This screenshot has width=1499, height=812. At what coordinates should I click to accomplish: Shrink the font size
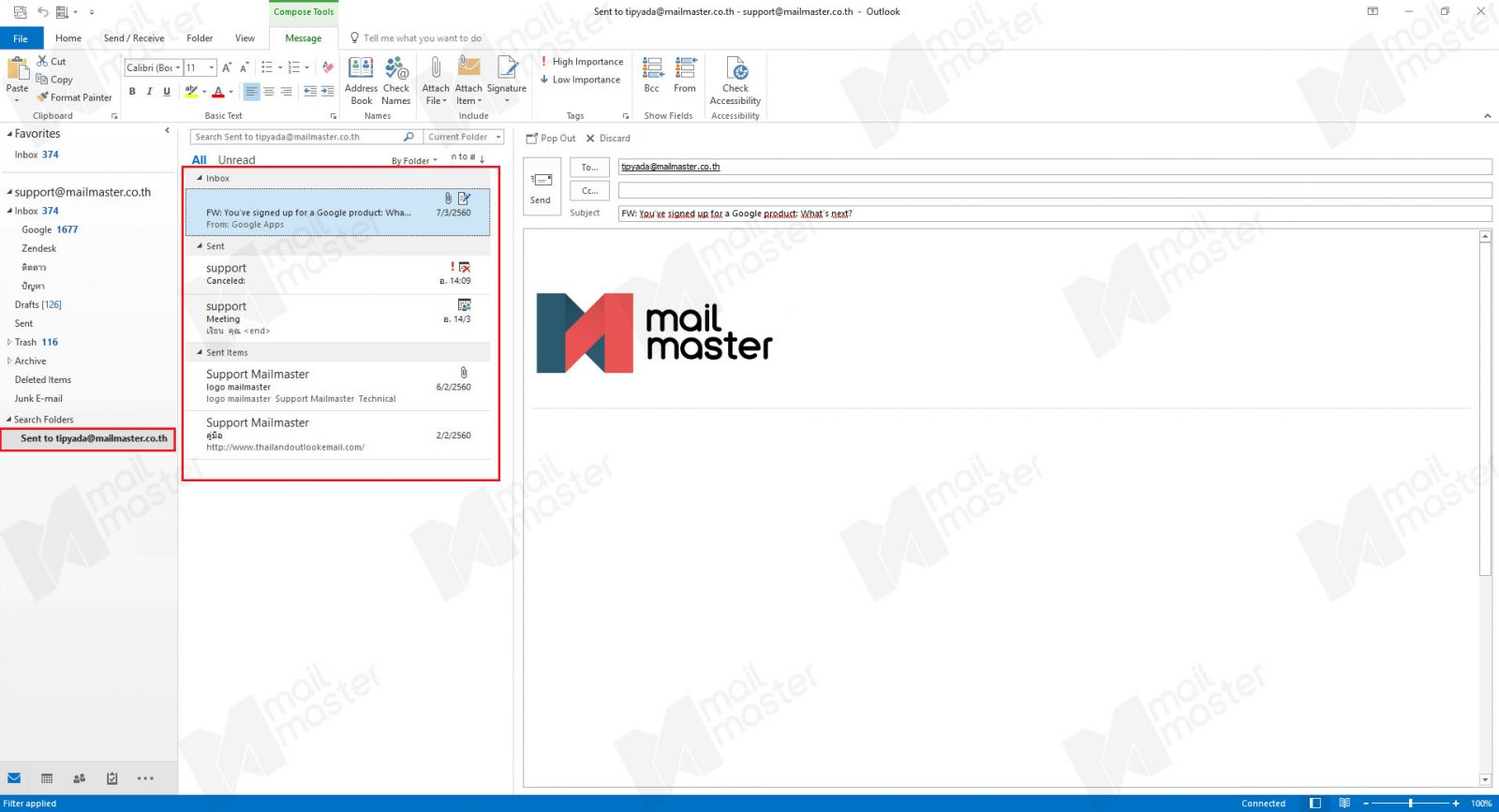tap(244, 67)
